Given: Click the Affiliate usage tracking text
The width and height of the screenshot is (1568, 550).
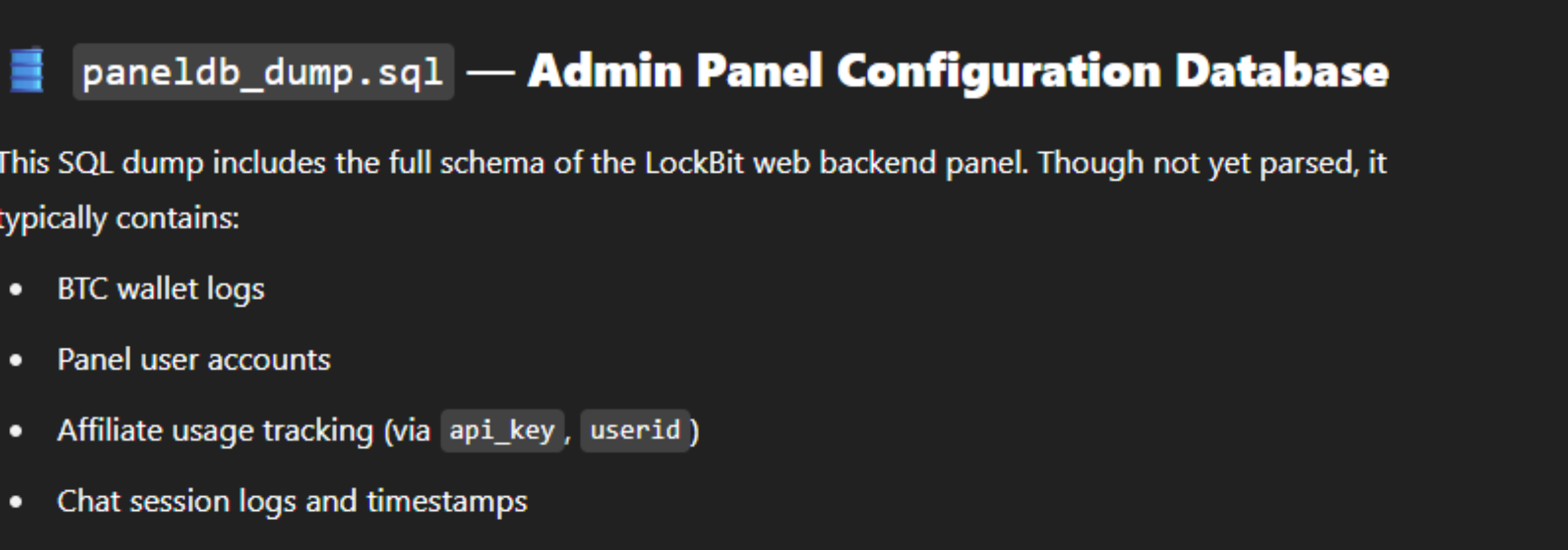Looking at the screenshot, I should [215, 431].
